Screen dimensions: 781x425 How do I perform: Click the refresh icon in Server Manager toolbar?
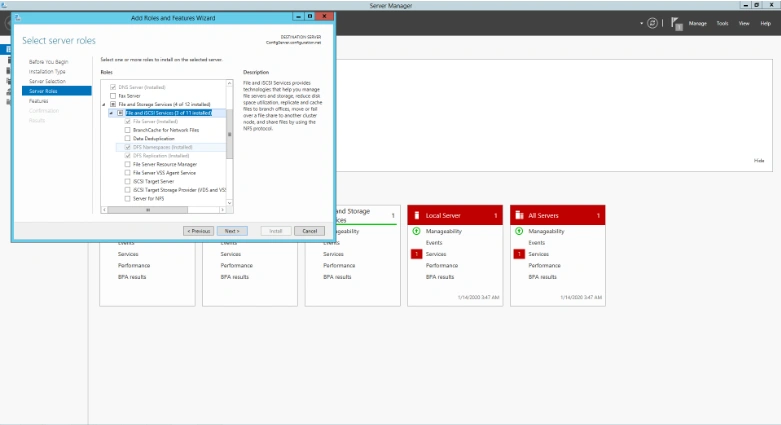tap(652, 23)
